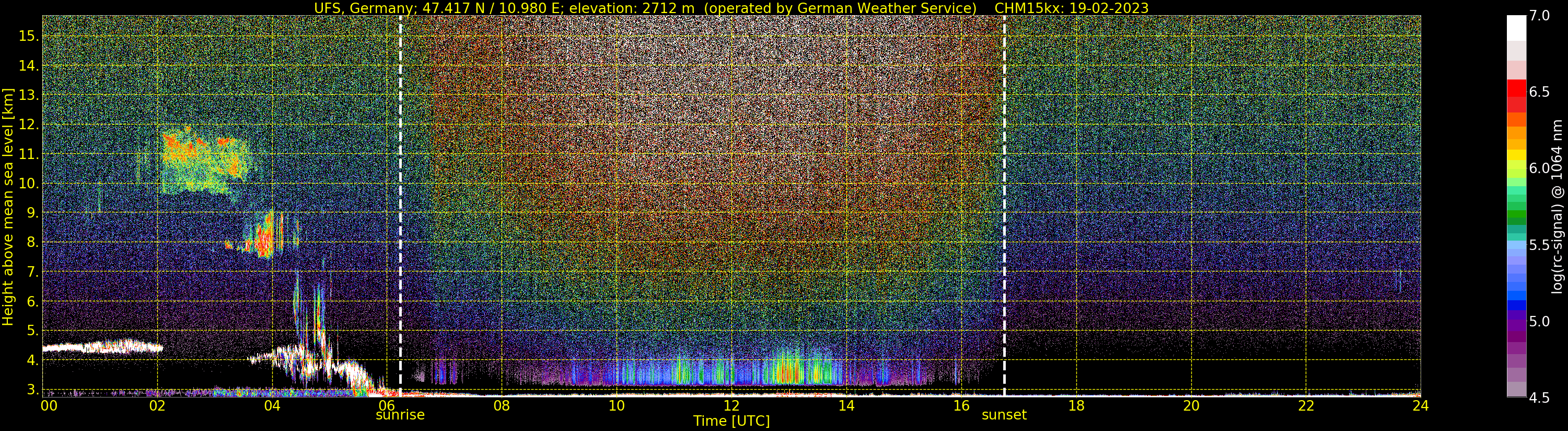Click the time tick label 20

(x=1191, y=405)
